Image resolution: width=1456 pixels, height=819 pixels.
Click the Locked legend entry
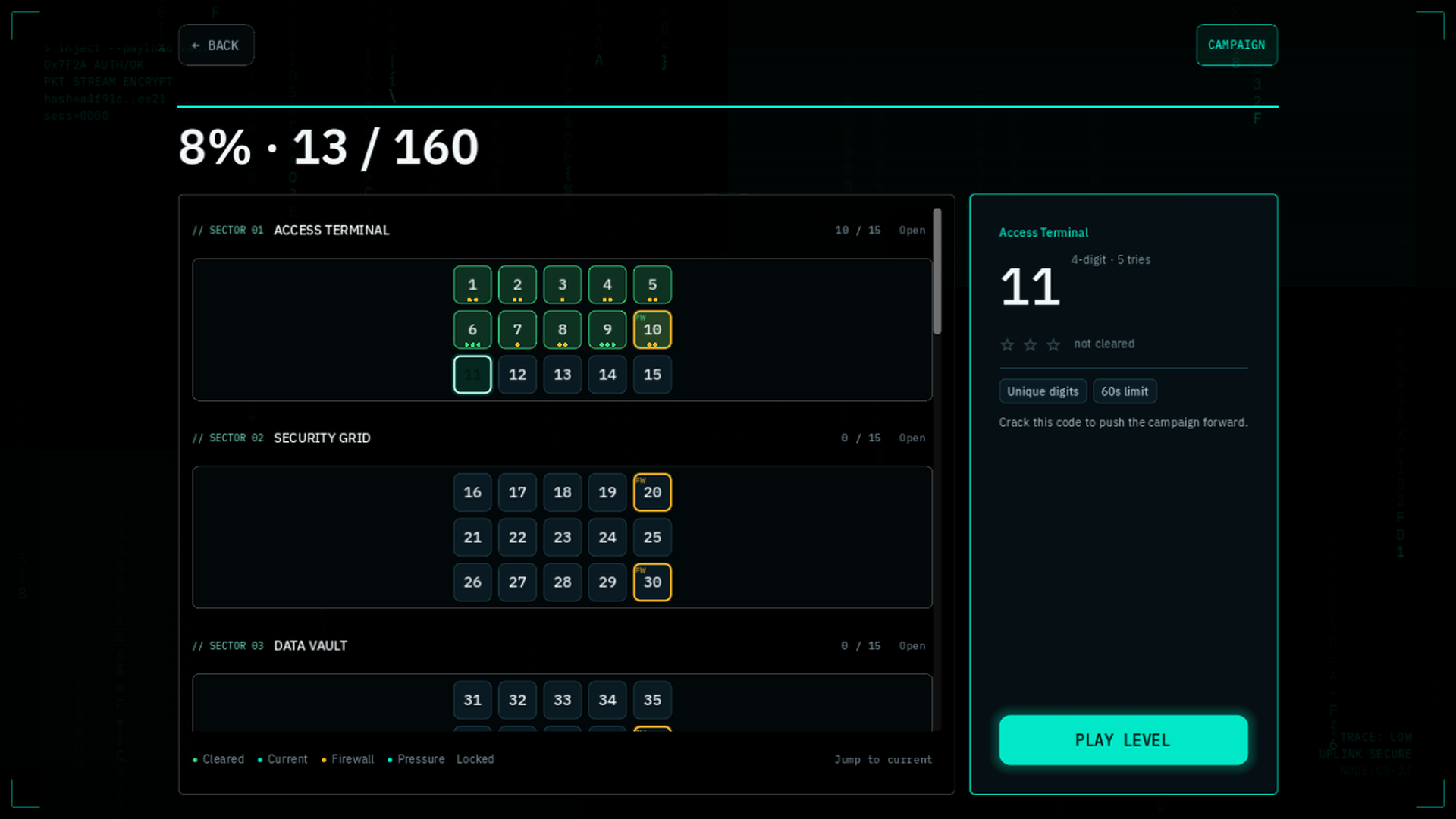(x=475, y=759)
